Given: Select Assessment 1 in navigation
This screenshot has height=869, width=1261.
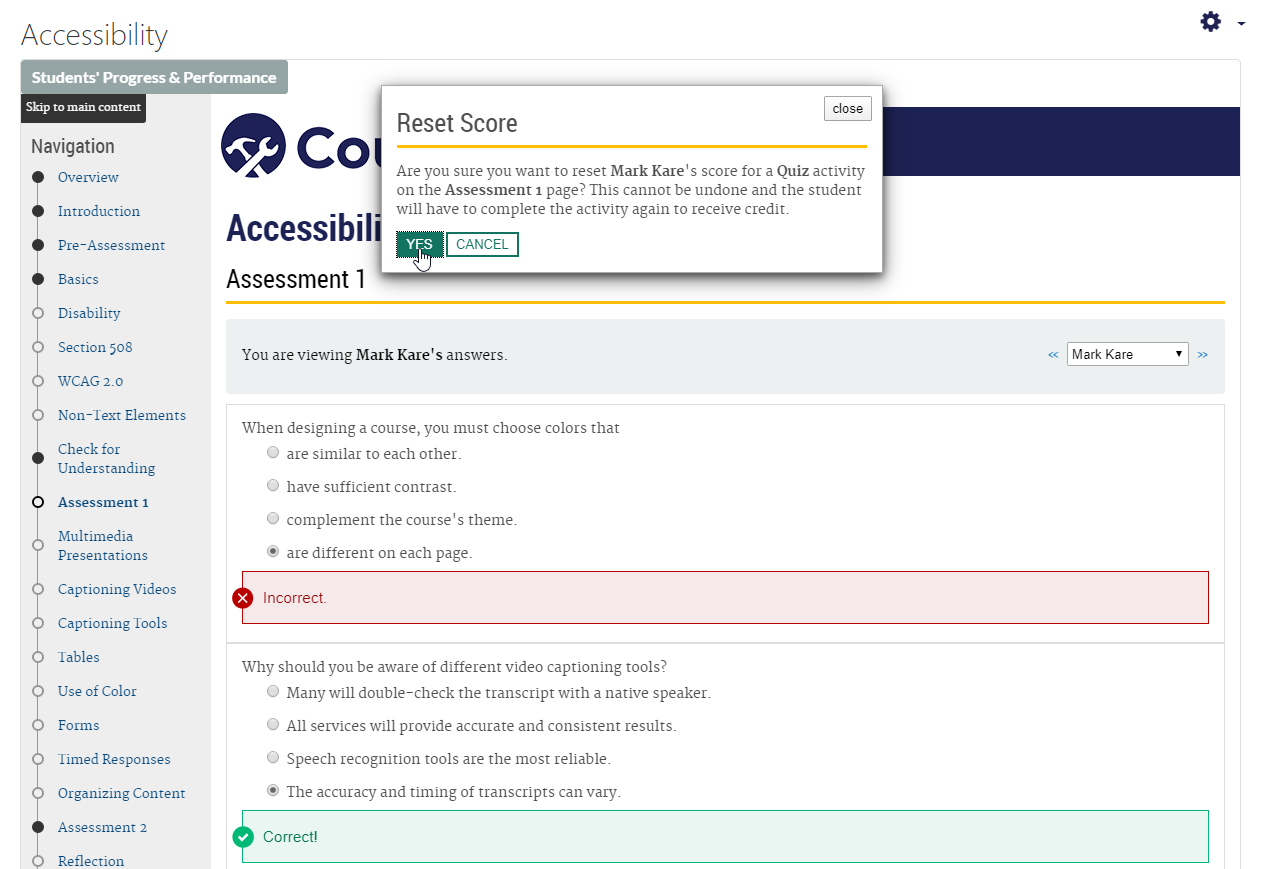Looking at the screenshot, I should click(x=103, y=502).
